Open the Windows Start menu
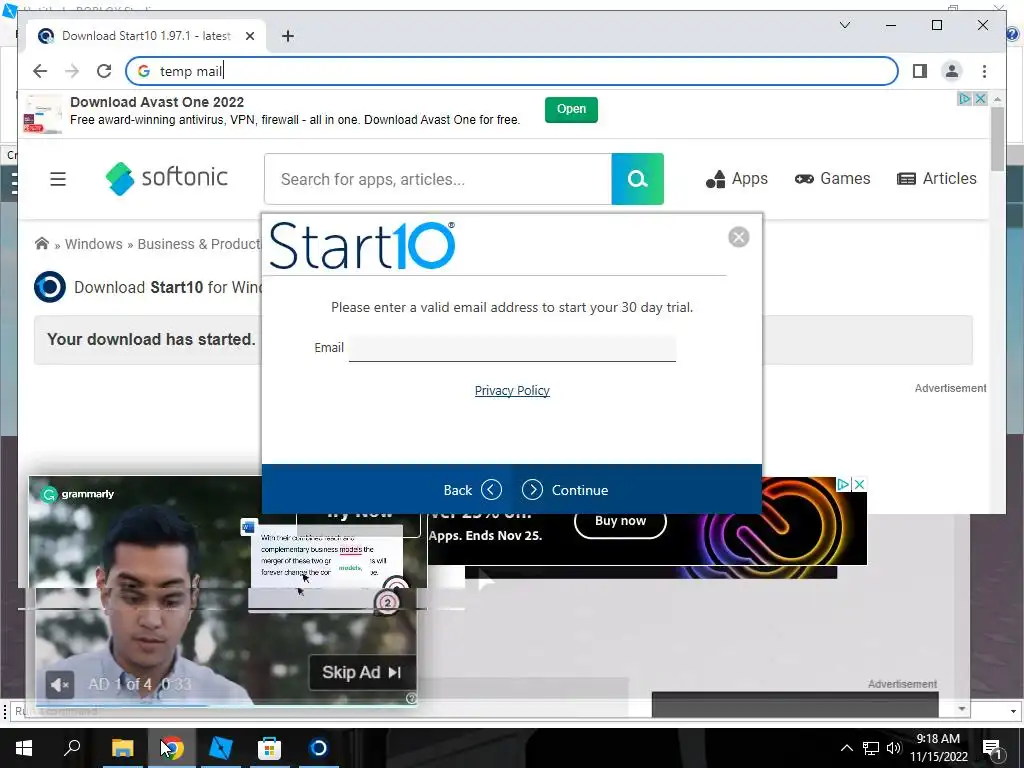 point(24,748)
